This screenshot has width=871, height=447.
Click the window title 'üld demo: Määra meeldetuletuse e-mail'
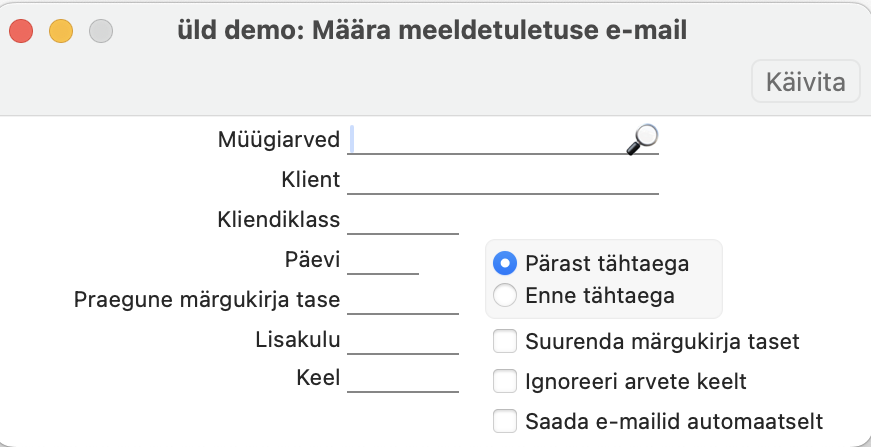point(431,31)
